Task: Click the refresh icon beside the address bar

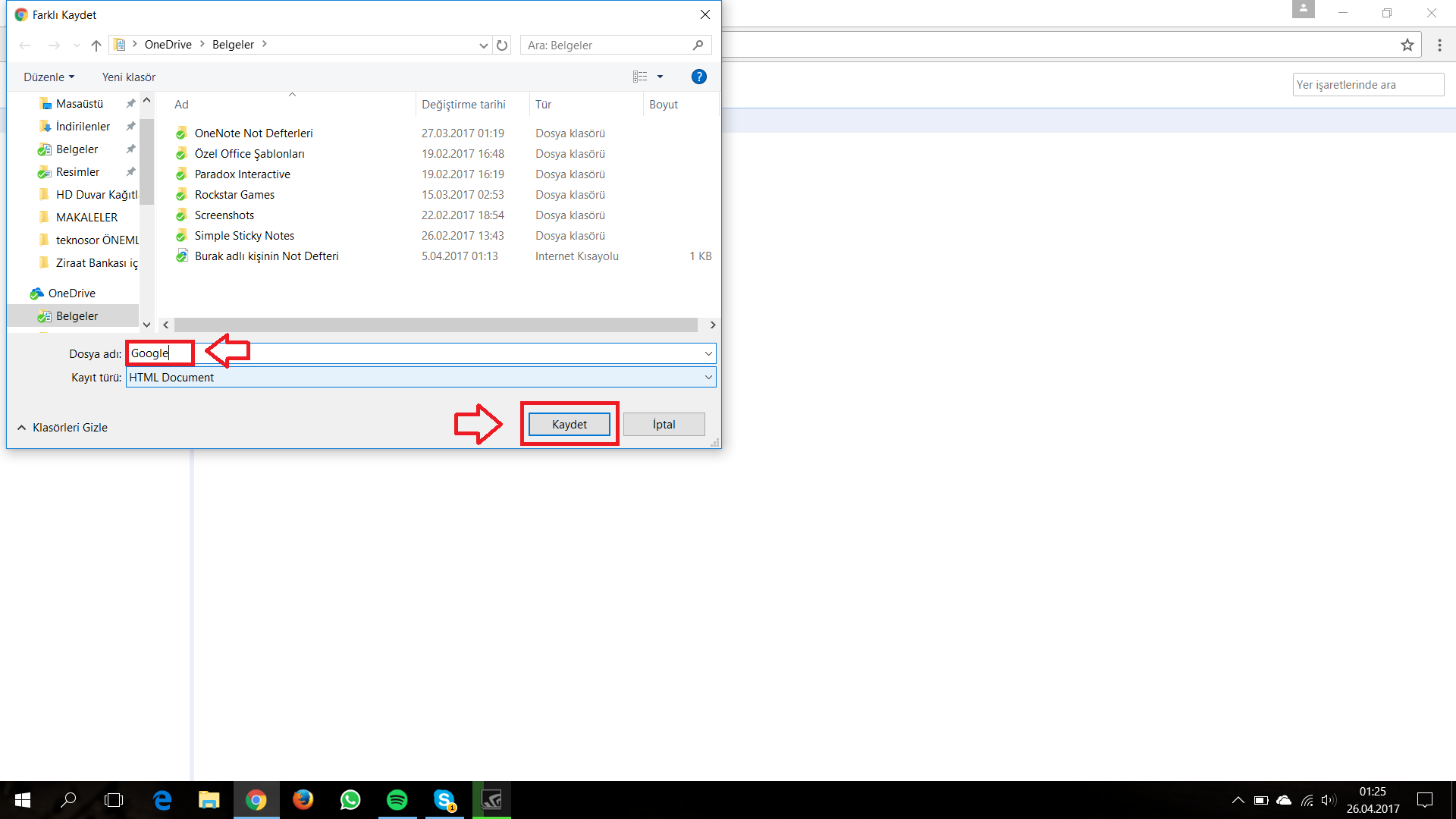Action: [502, 45]
